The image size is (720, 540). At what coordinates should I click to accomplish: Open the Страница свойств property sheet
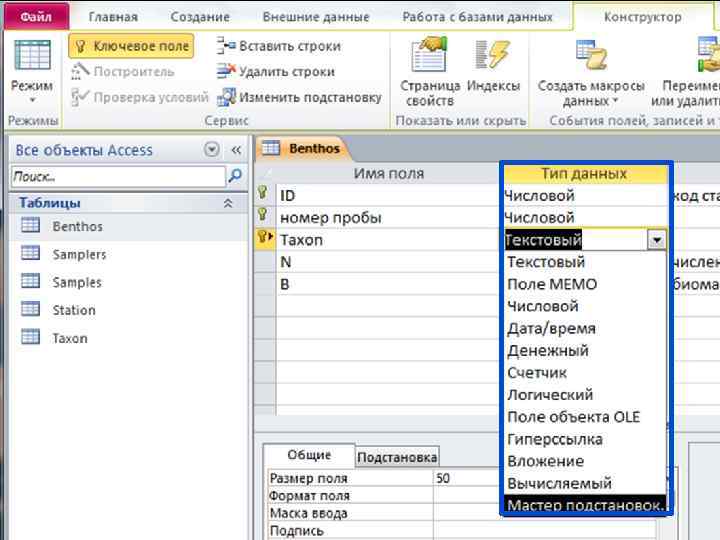click(429, 72)
